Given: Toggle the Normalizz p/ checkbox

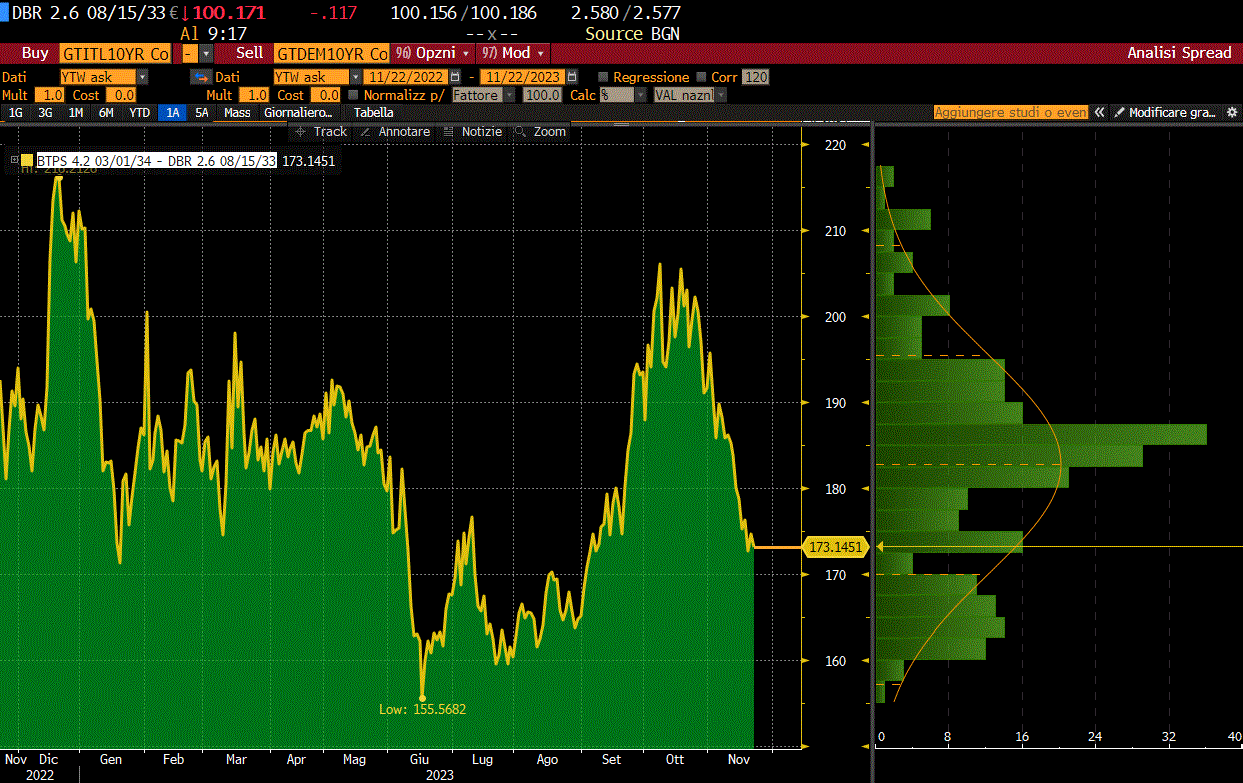Looking at the screenshot, I should [354, 95].
